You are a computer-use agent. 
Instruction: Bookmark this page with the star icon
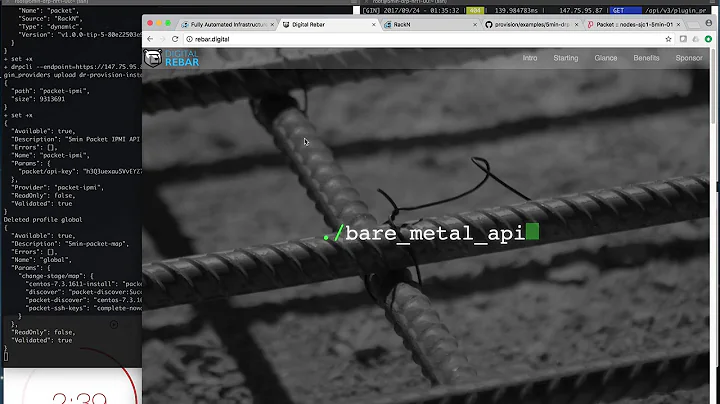tap(669, 39)
